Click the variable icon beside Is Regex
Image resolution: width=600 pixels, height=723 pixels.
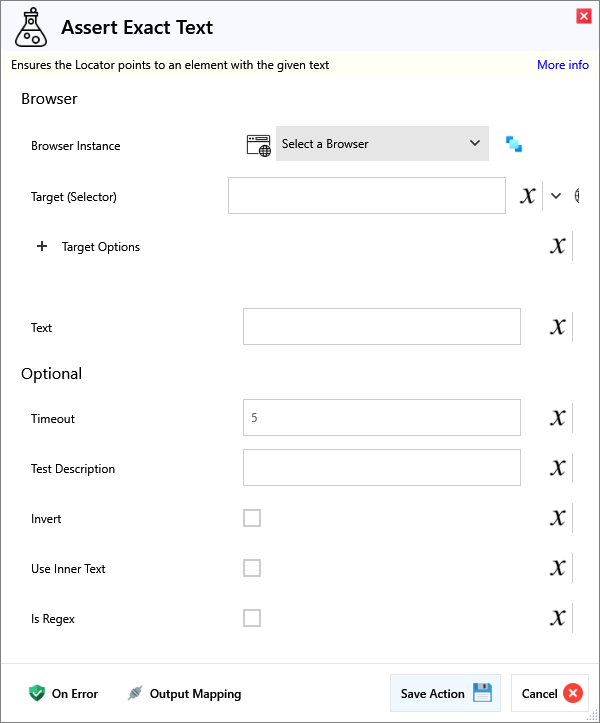pos(558,618)
